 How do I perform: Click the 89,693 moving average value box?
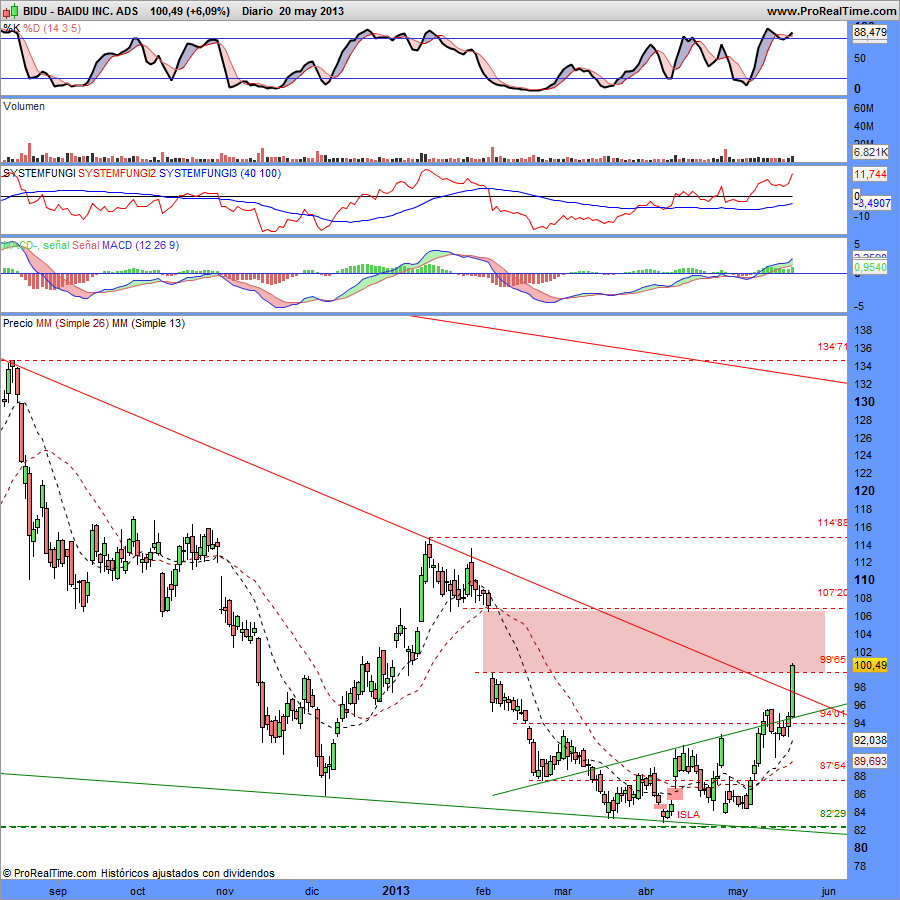(x=870, y=761)
